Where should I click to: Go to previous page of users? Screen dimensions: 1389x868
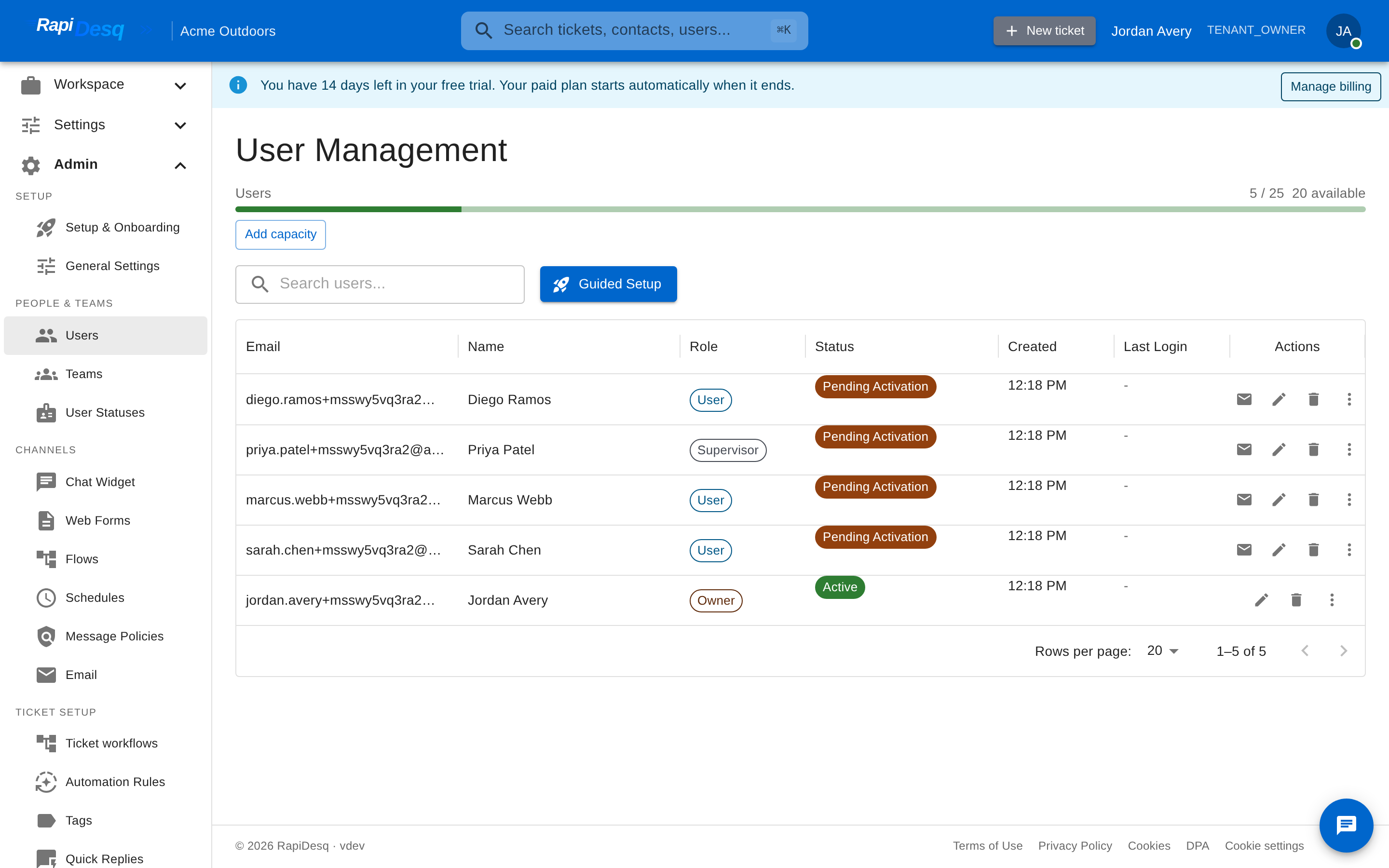coord(1305,651)
